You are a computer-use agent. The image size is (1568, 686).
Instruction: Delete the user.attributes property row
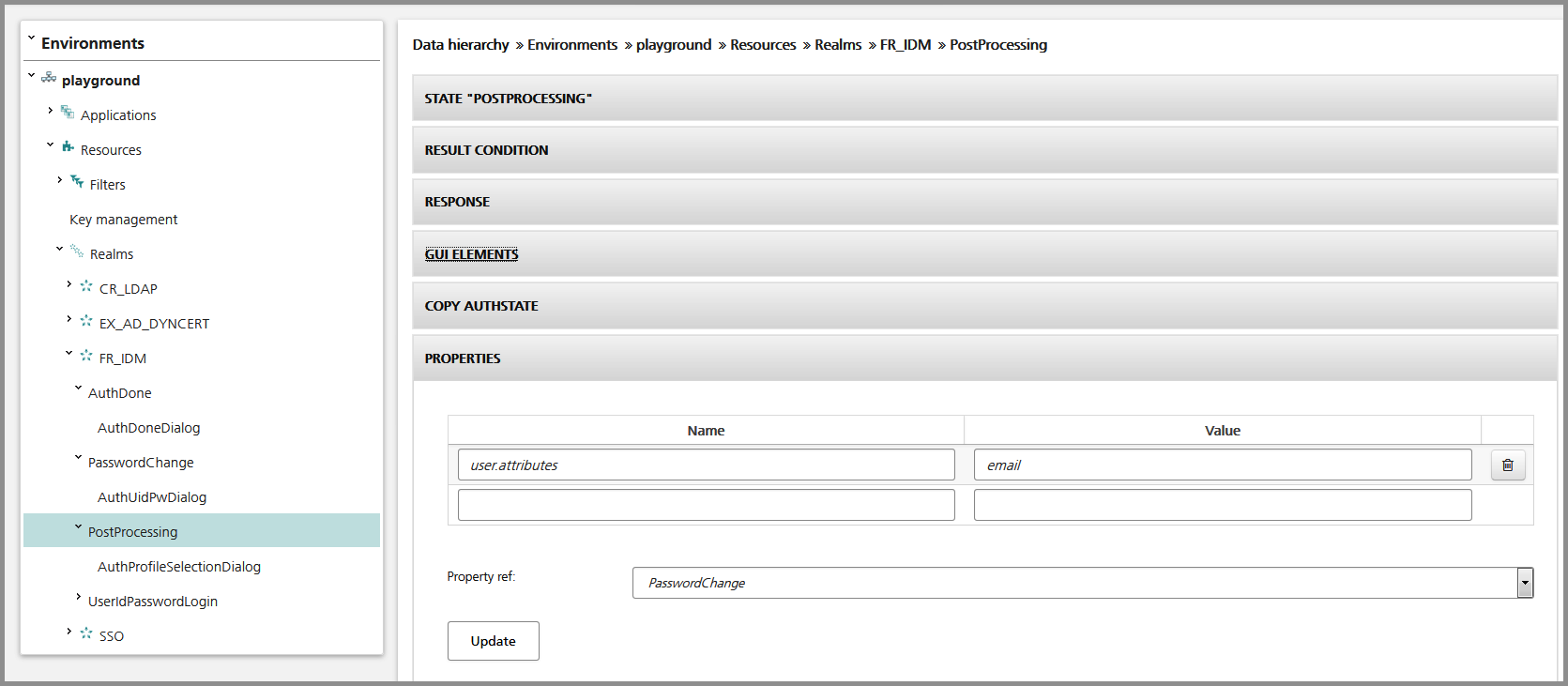(x=1508, y=465)
